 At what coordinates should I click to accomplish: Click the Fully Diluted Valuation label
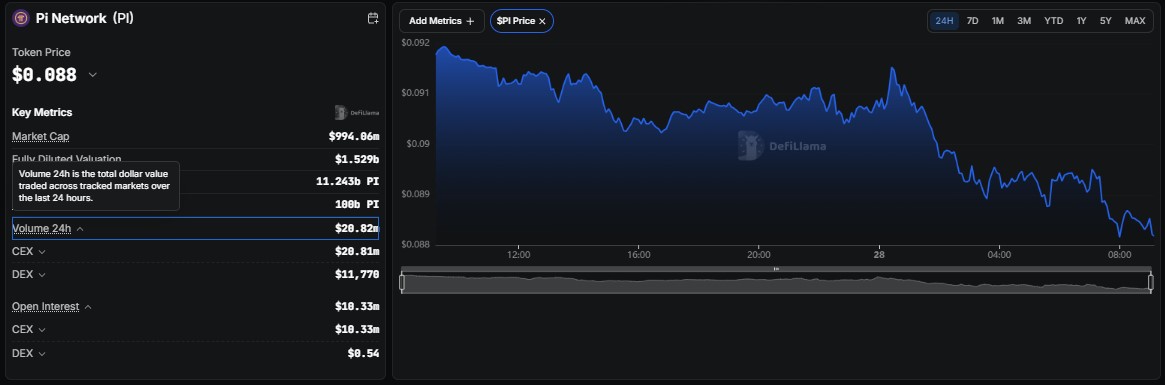66,158
